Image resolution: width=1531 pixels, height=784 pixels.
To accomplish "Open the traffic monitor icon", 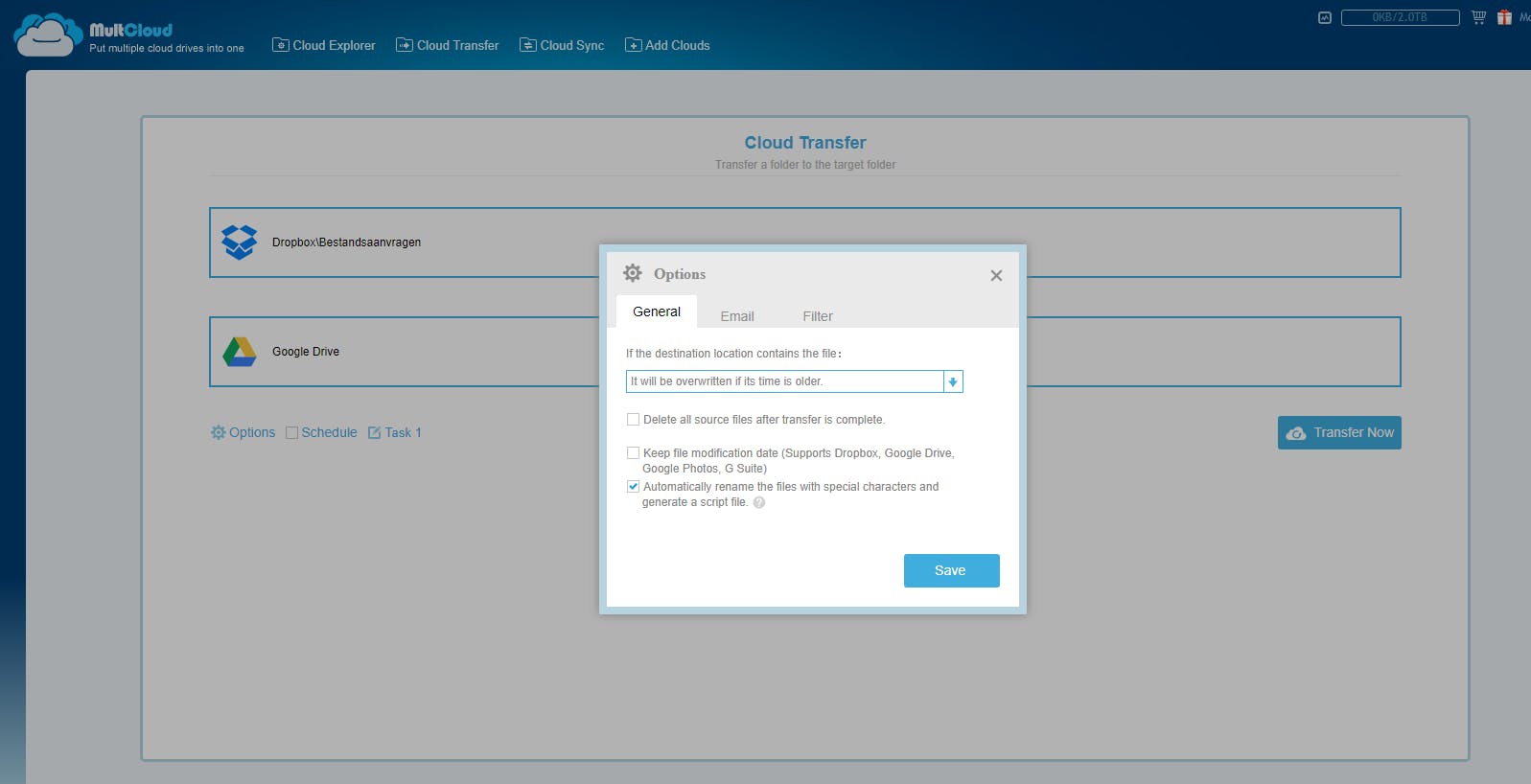I will 1325,17.
